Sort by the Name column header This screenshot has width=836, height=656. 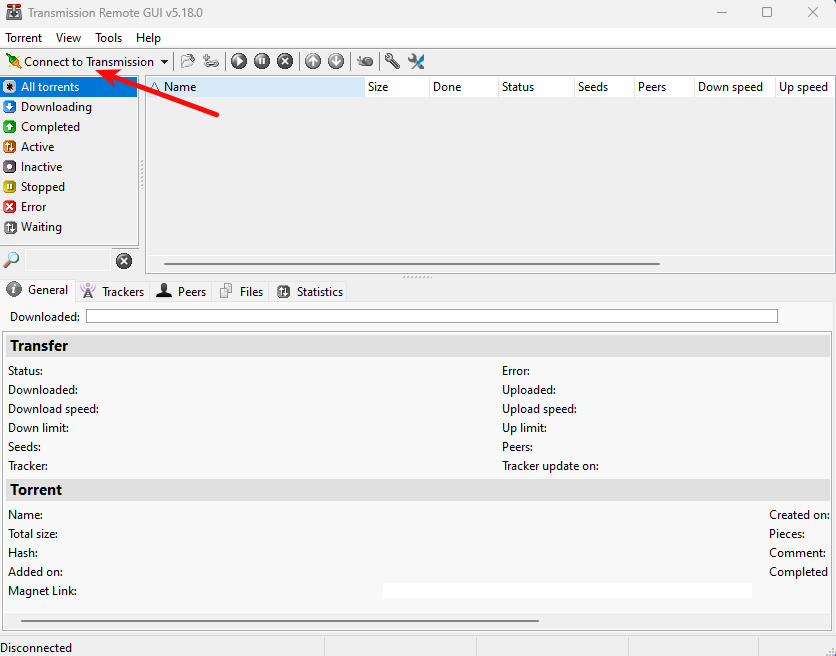tap(256, 87)
